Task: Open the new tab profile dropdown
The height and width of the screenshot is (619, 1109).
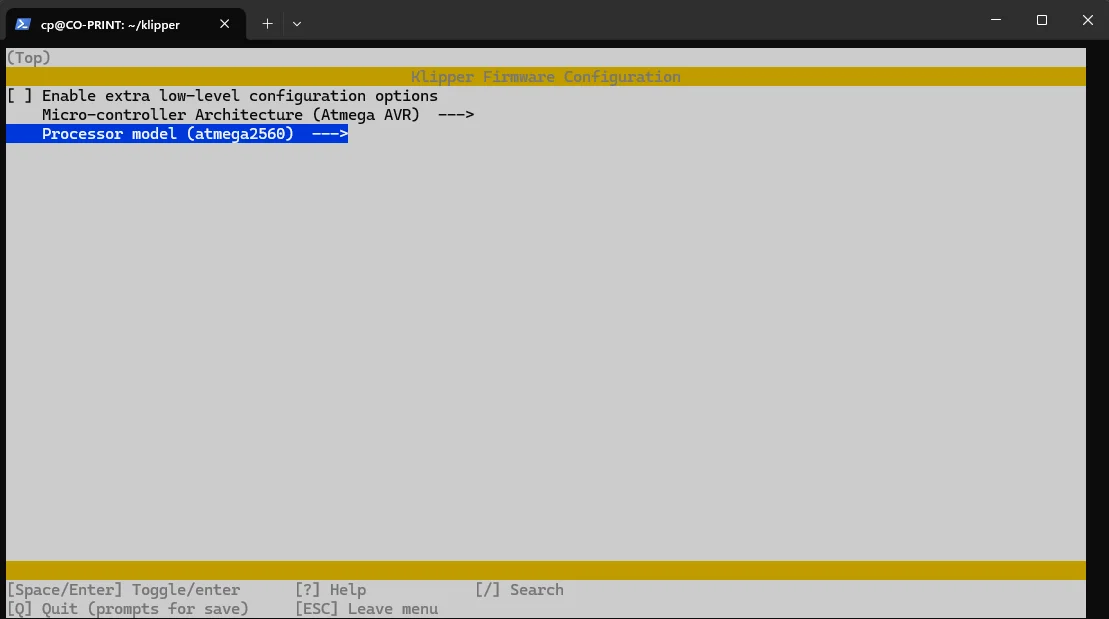Action: (x=297, y=24)
